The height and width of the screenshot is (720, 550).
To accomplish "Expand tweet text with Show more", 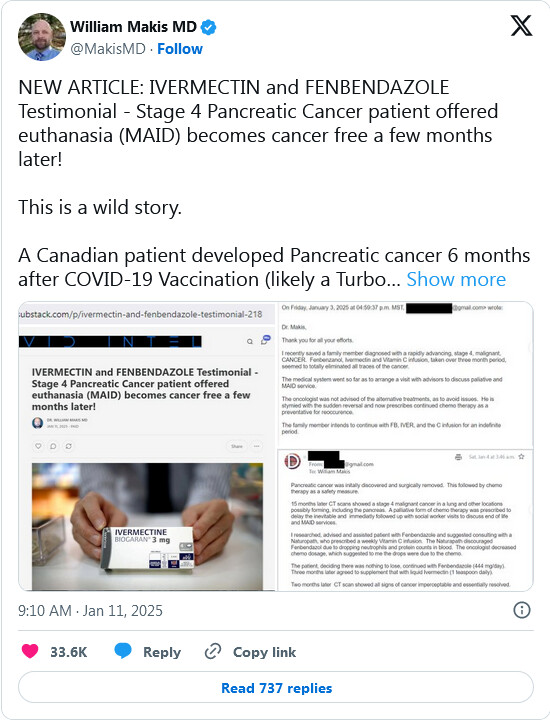I will pyautogui.click(x=456, y=279).
